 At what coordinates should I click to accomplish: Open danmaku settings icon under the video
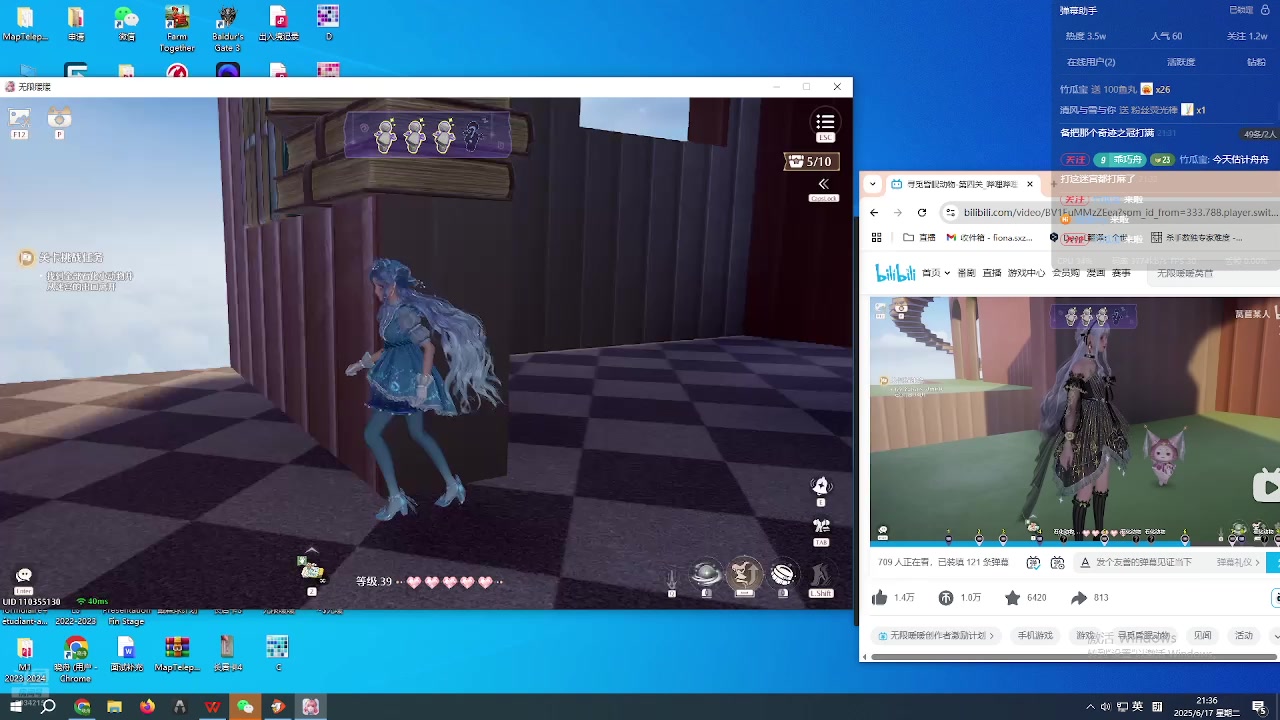pyautogui.click(x=1057, y=563)
